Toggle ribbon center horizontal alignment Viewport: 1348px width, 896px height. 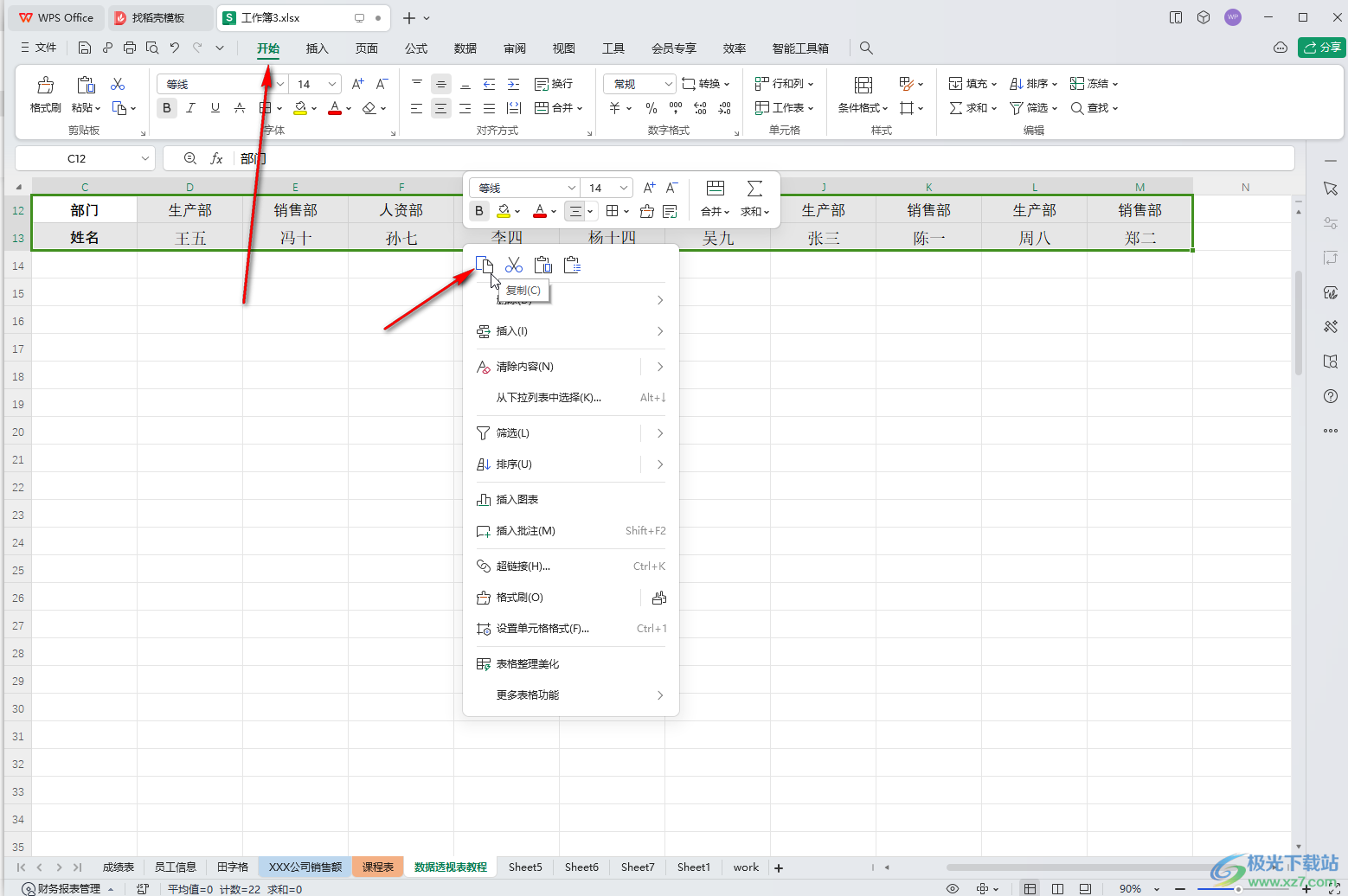[x=441, y=108]
